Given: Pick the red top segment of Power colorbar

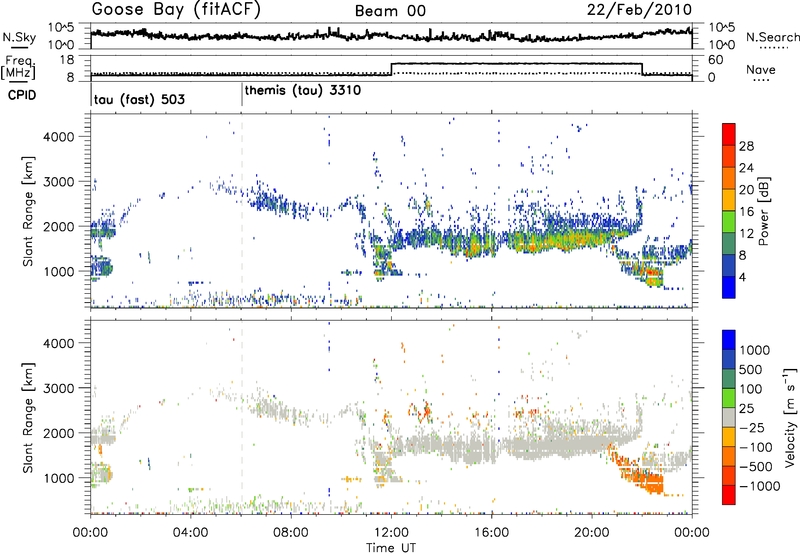Looking at the screenshot, I should (729, 134).
